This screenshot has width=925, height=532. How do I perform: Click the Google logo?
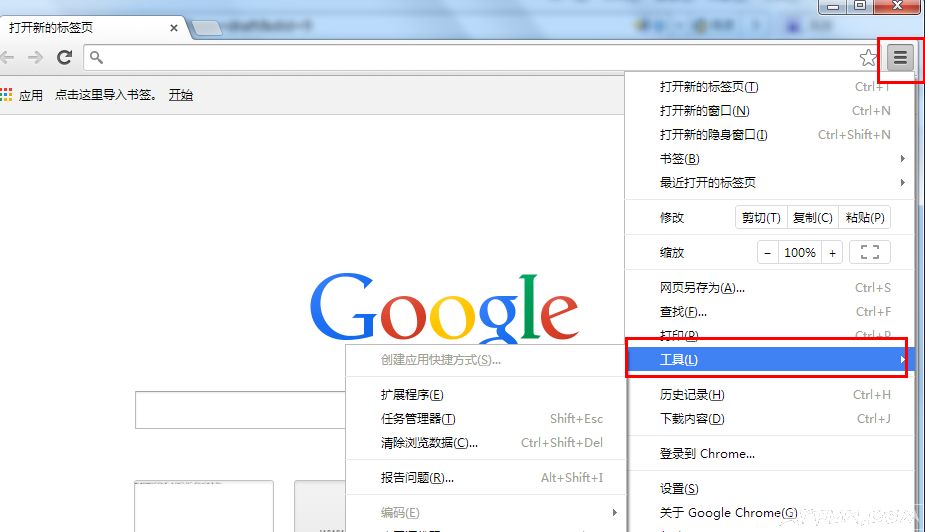click(x=444, y=308)
